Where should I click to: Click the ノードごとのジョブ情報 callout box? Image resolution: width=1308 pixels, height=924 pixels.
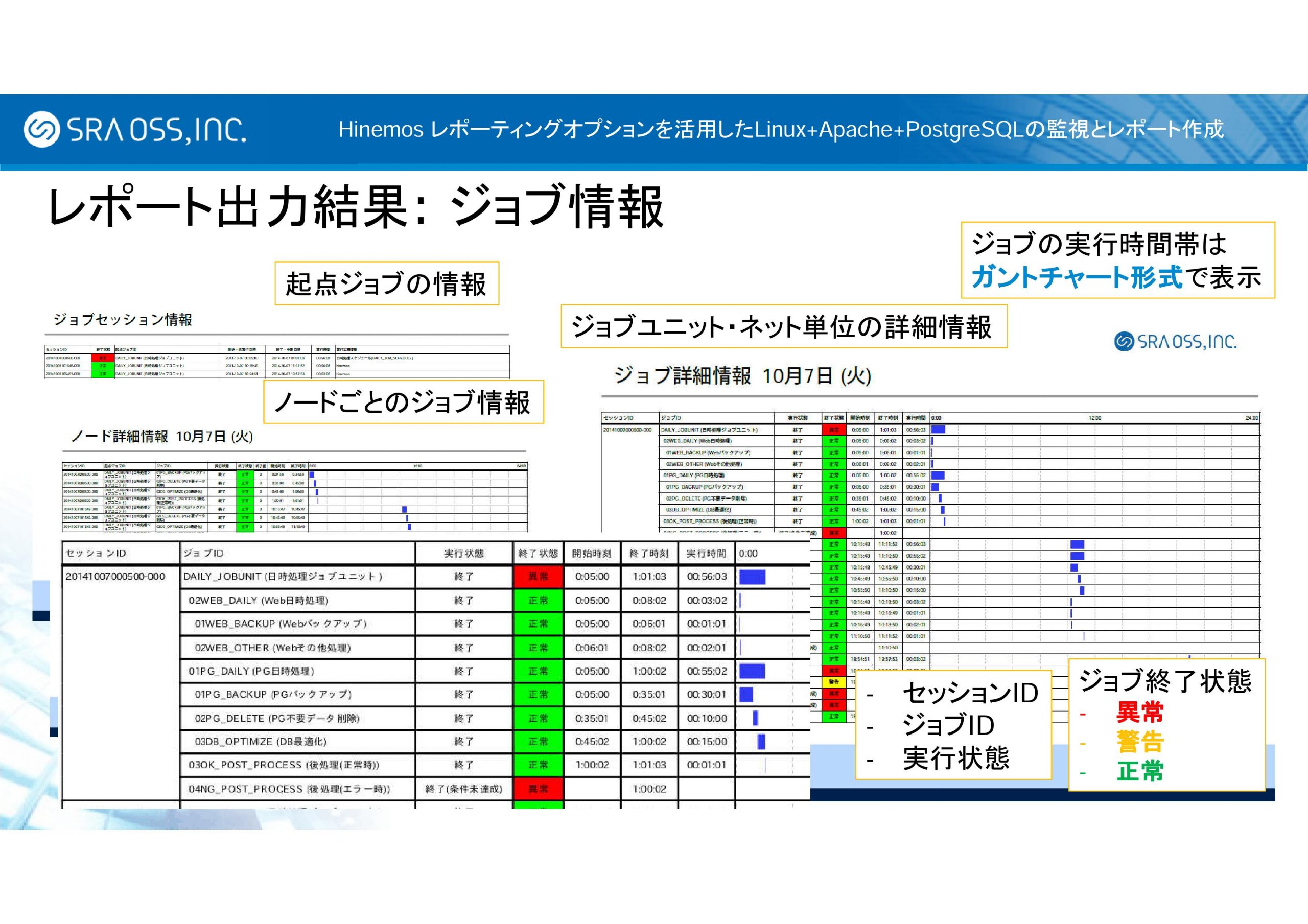[x=403, y=402]
